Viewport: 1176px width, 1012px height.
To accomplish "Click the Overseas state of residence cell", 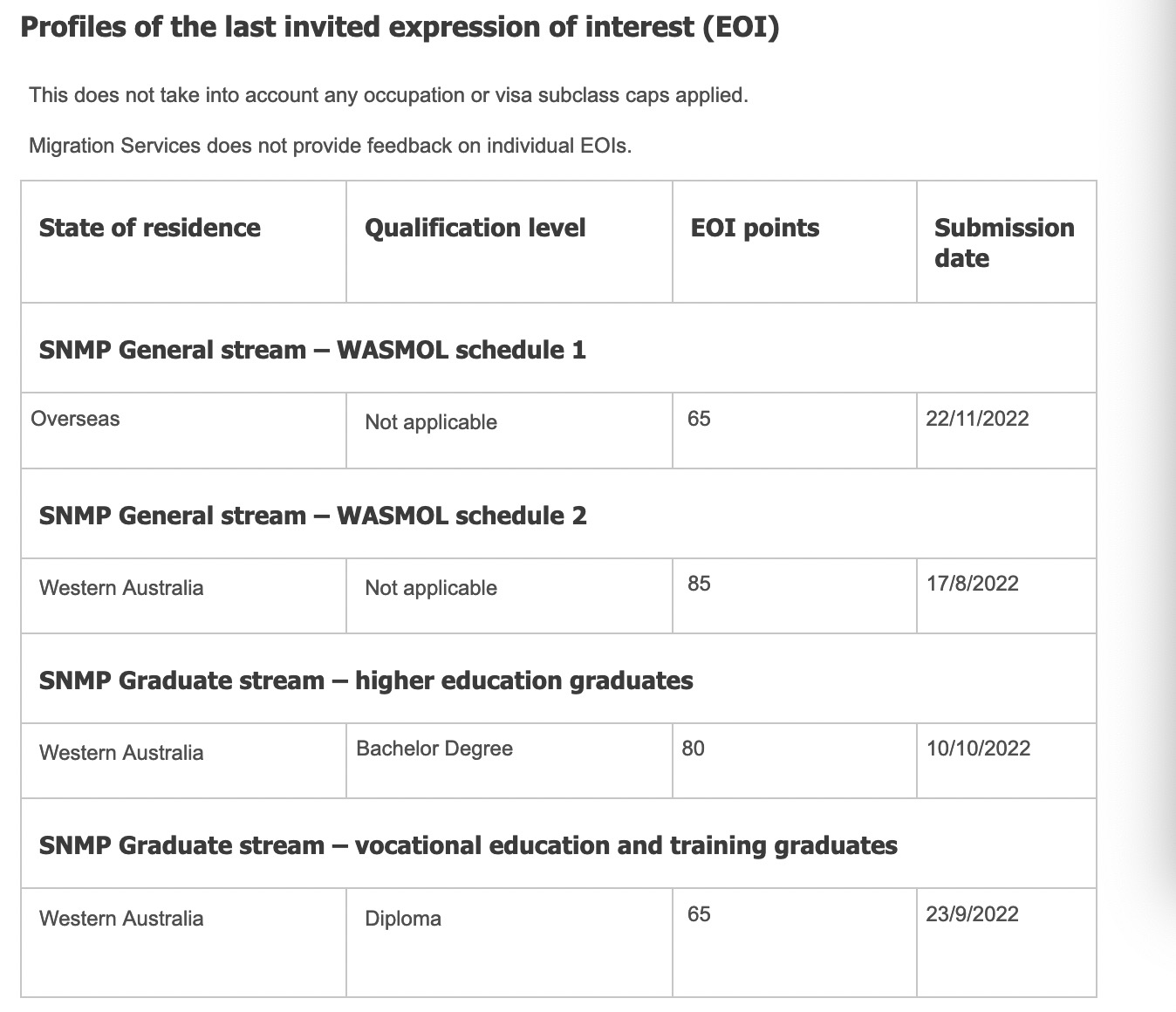I will pos(75,419).
